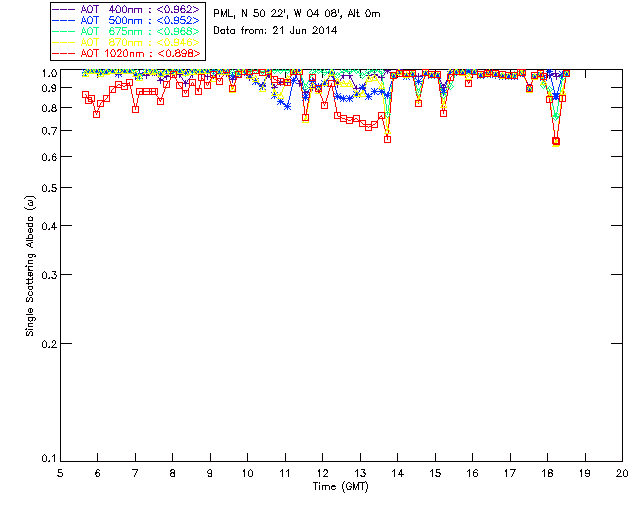Click the 0.3 y-axis tick label
The height and width of the screenshot is (512, 640).
[49, 275]
